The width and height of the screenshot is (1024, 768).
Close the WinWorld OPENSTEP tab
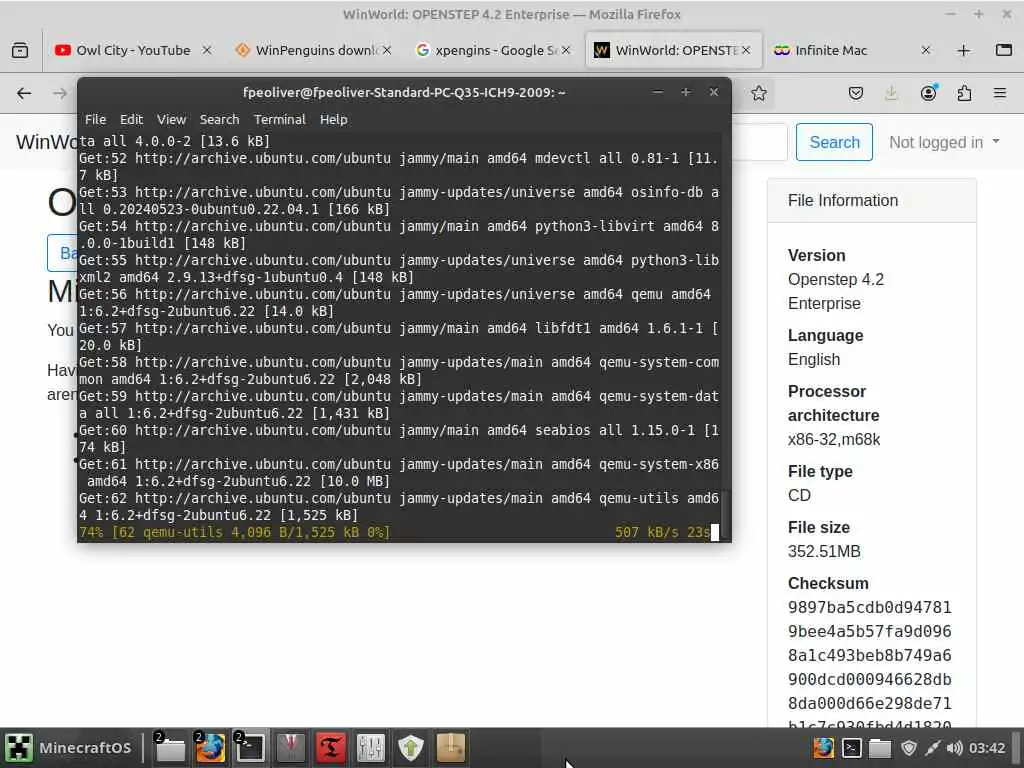click(x=746, y=50)
